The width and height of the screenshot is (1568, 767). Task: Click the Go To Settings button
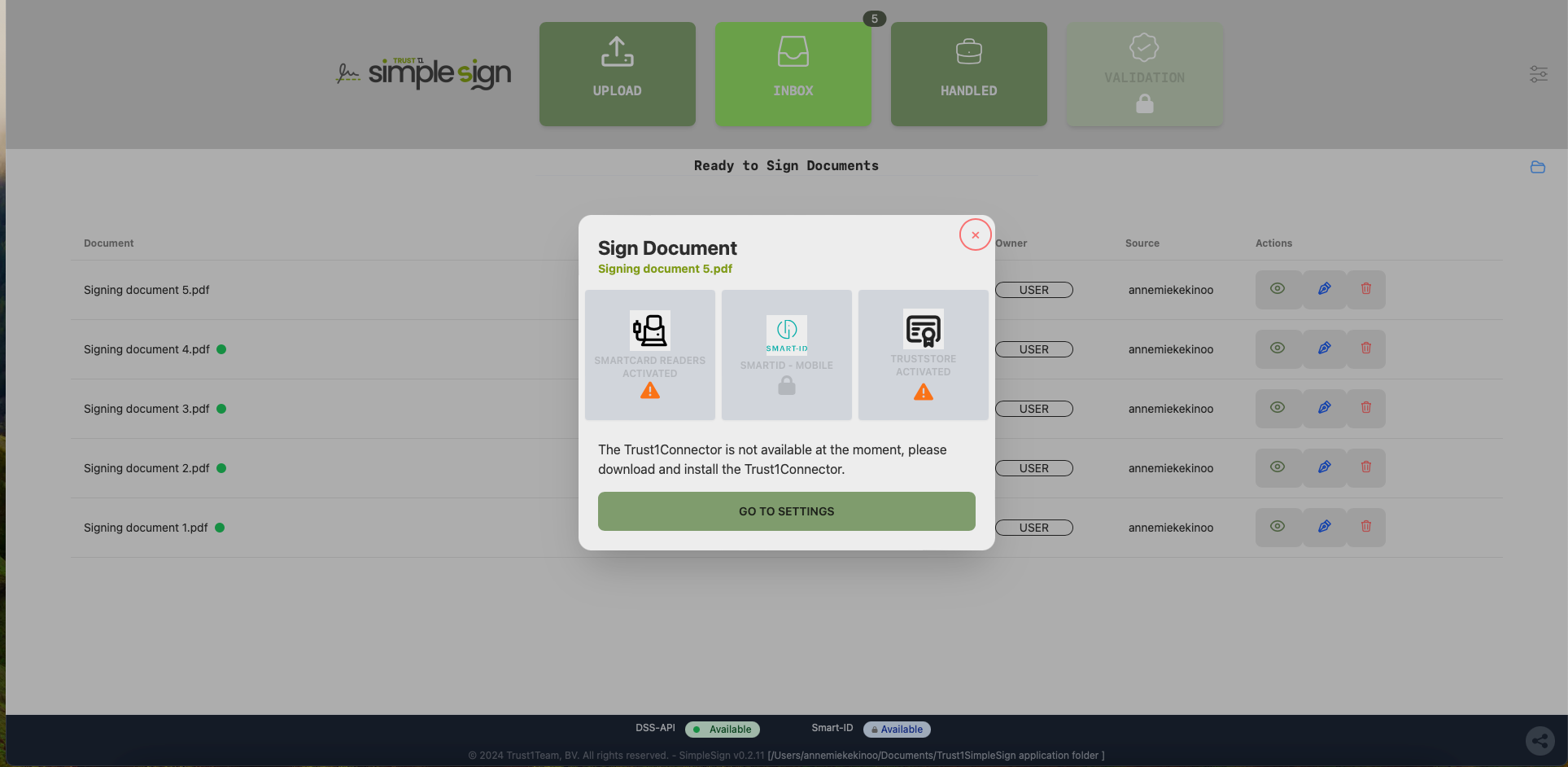click(787, 511)
